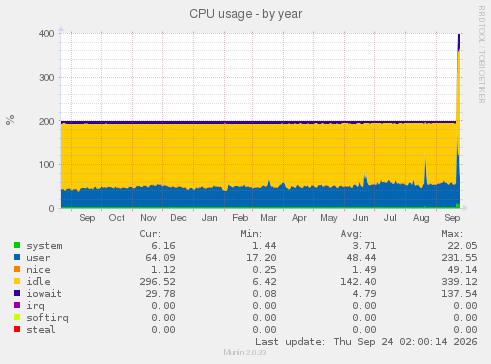Click the 'iowait' legend label
This screenshot has width=491, height=364.
[44, 294]
